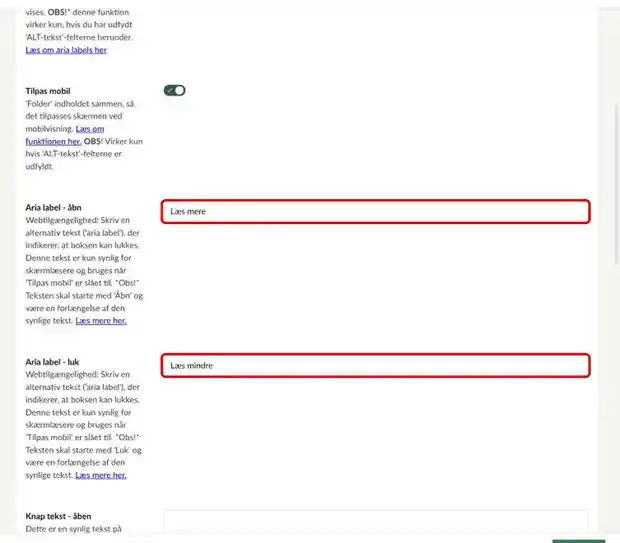Focus the Knap tekst - åben input field
Screen dimensions: 620x543
(376, 521)
